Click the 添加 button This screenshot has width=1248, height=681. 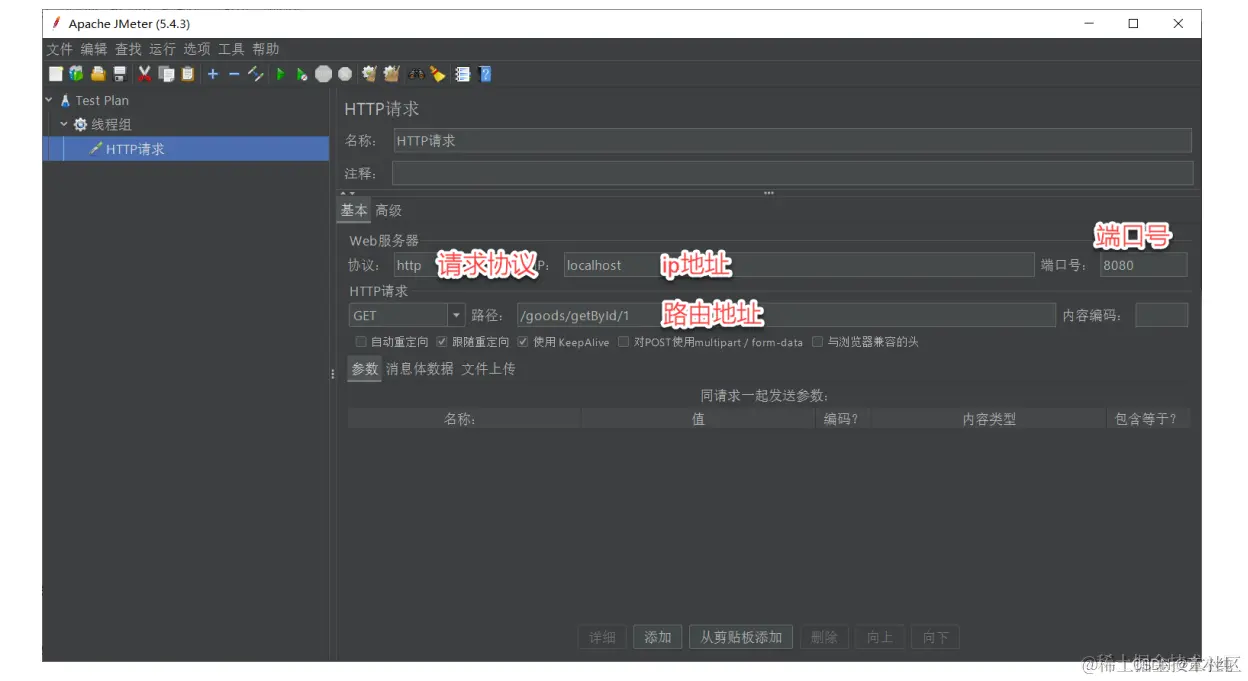pyautogui.click(x=658, y=637)
